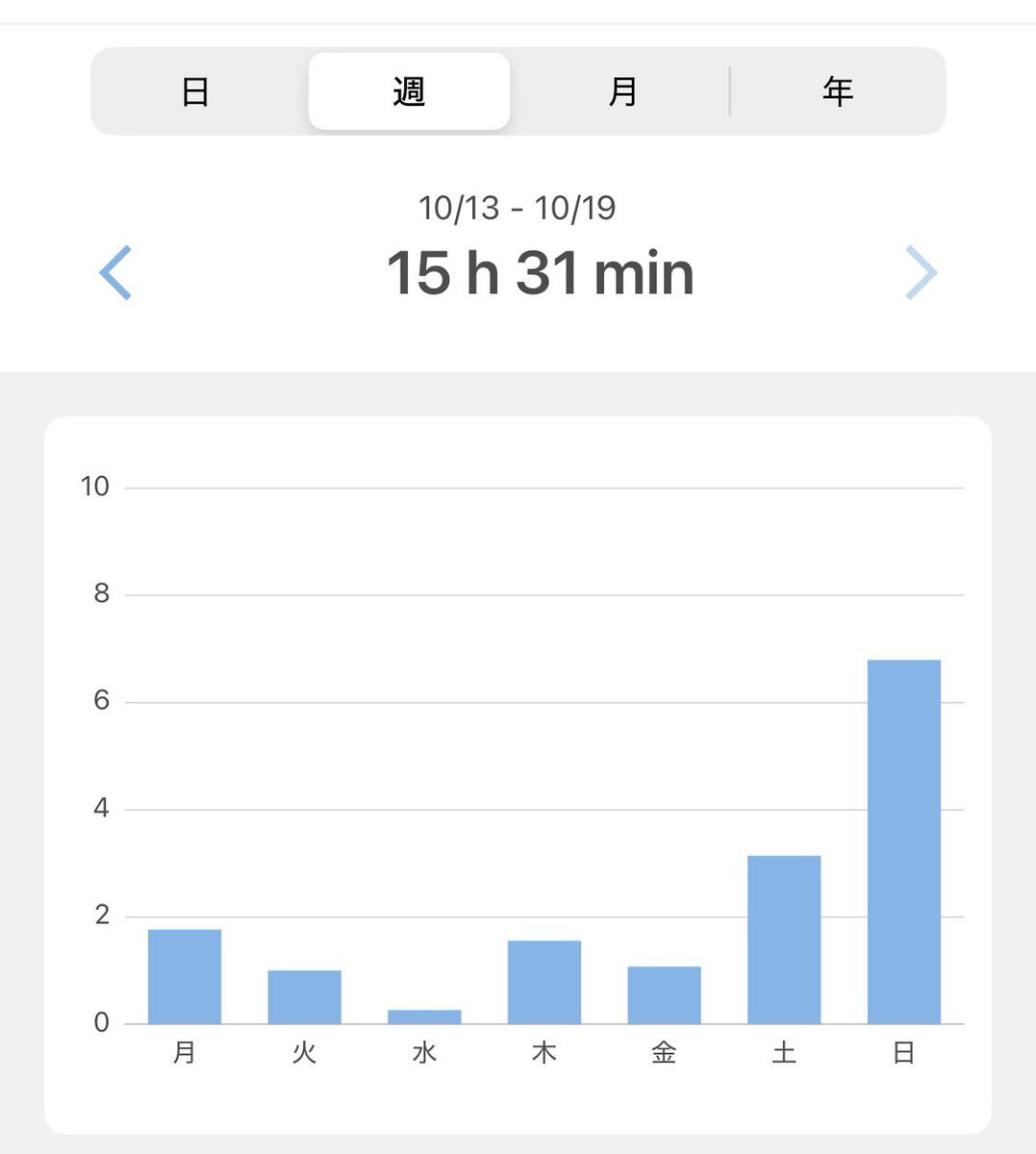Tap the 火 (Tuesday) bar in chart
This screenshot has width=1036, height=1154.
pos(304,997)
